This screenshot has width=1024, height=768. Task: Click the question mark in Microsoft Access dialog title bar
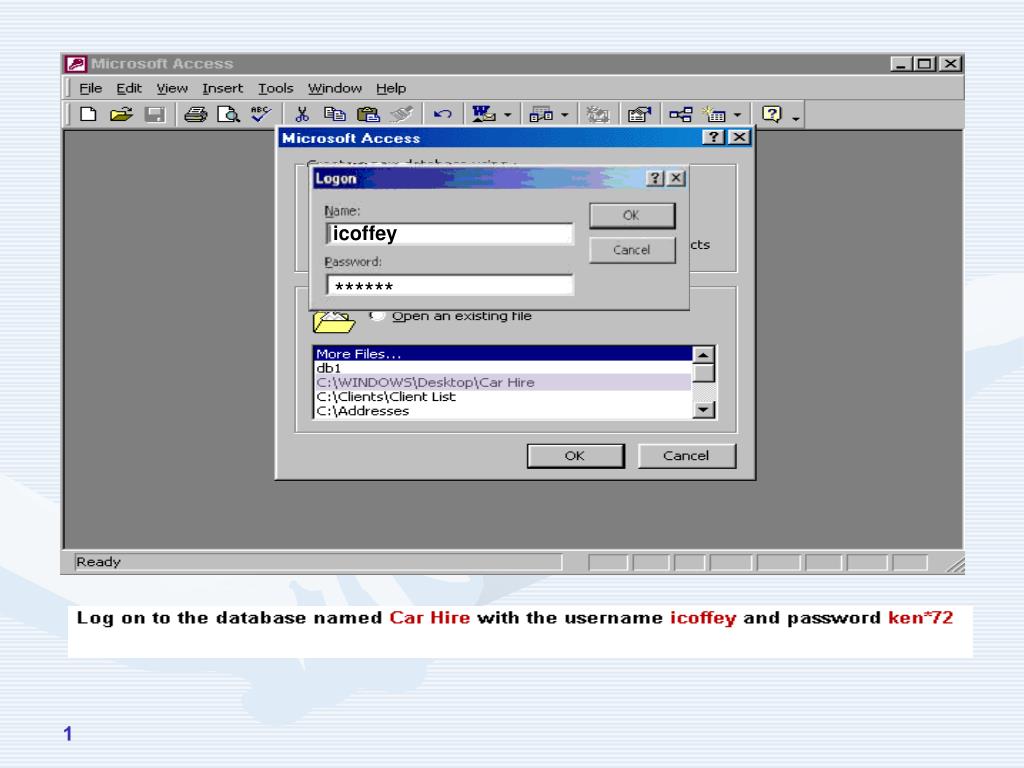coord(714,137)
